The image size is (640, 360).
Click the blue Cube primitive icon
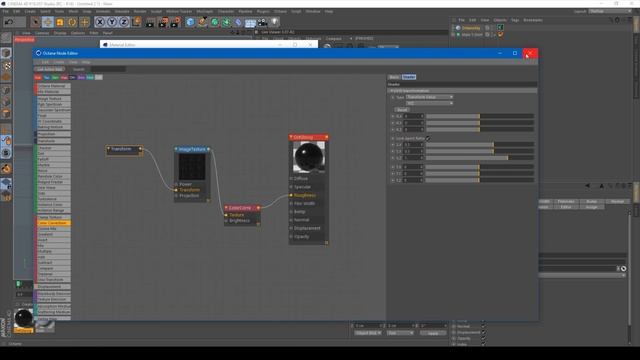190,22
